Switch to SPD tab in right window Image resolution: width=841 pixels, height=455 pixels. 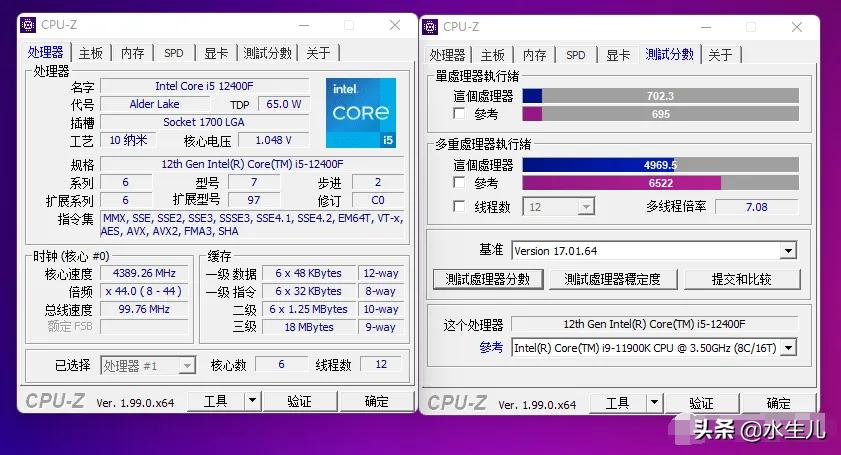click(576, 55)
